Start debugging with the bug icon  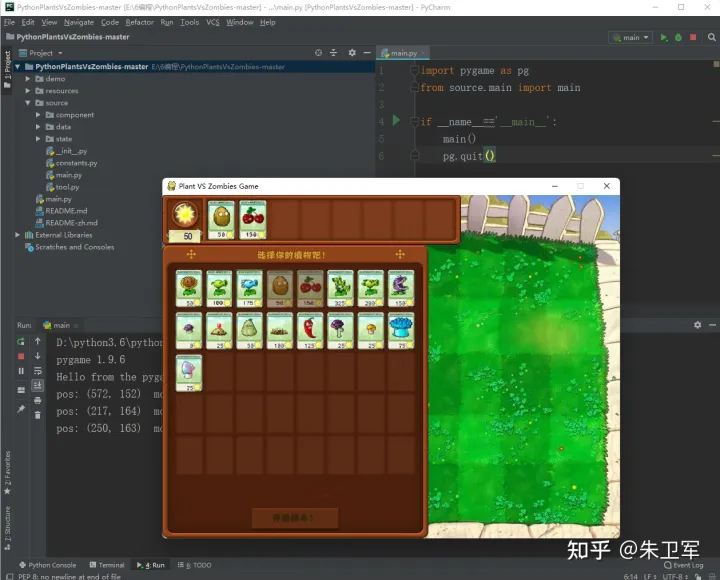(x=678, y=37)
